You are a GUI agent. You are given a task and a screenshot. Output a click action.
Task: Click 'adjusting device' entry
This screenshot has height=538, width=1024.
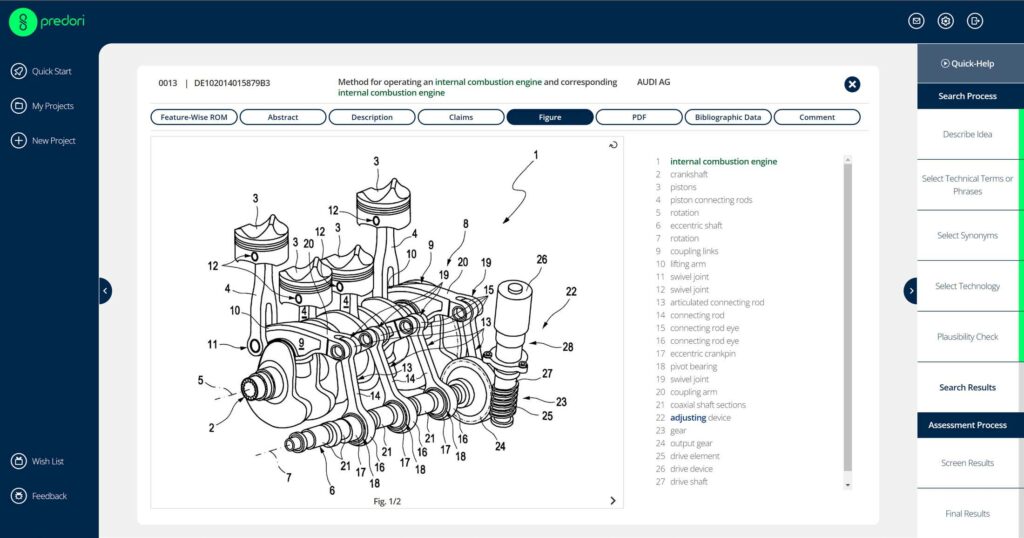pos(700,417)
